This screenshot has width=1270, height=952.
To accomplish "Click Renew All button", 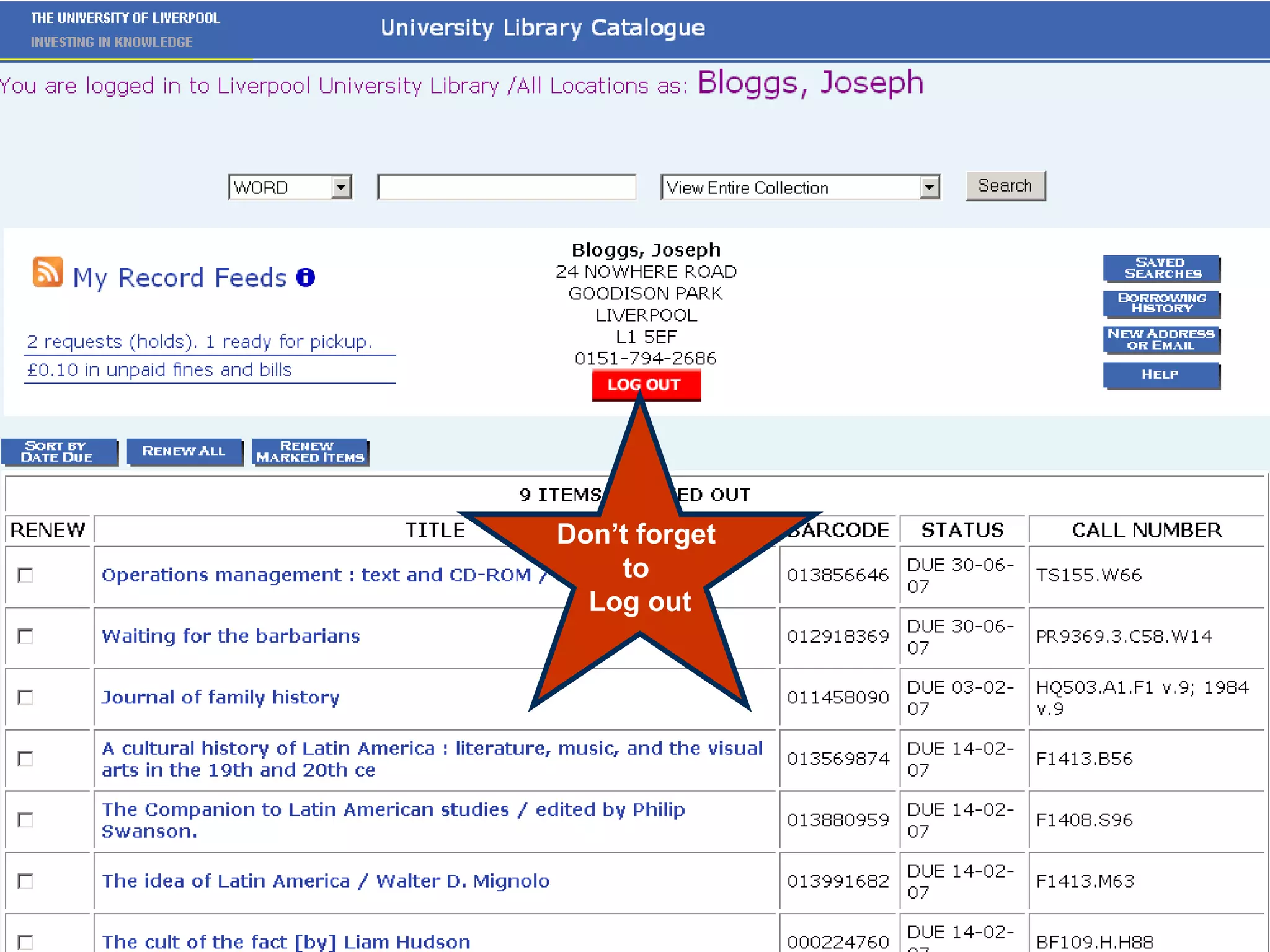I will (184, 452).
